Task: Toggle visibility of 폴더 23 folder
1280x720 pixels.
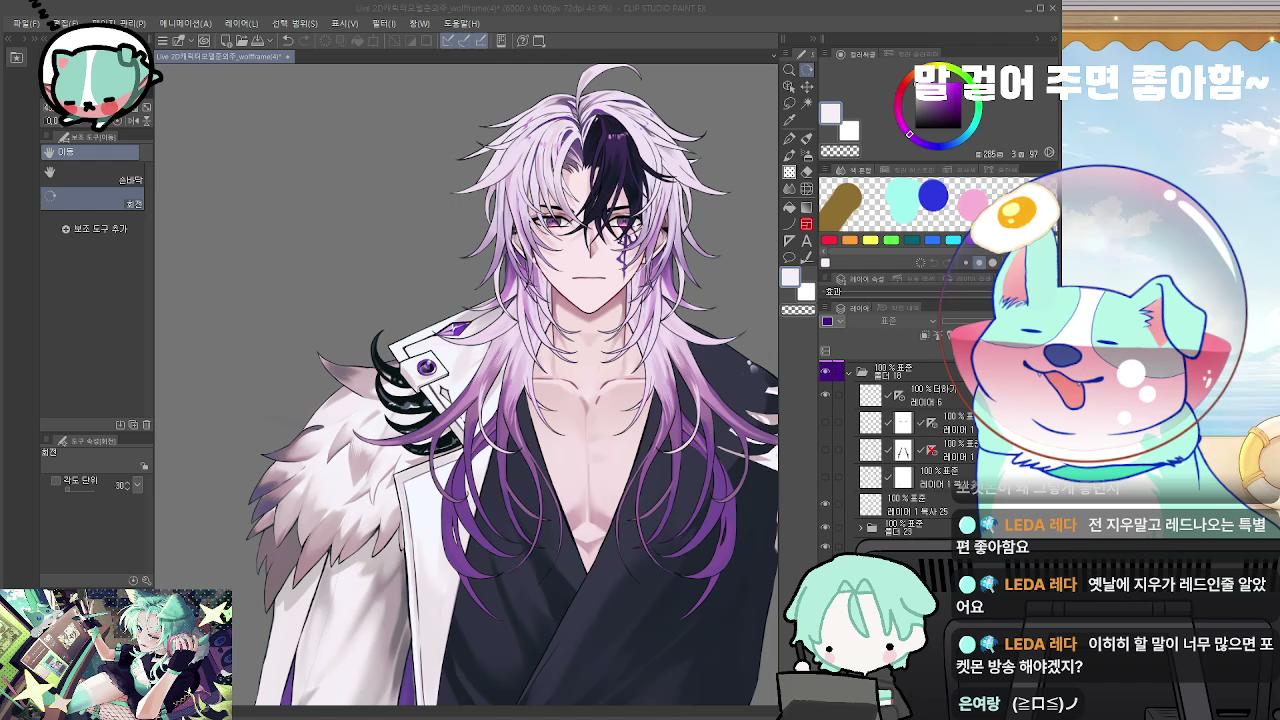Action: (x=826, y=527)
